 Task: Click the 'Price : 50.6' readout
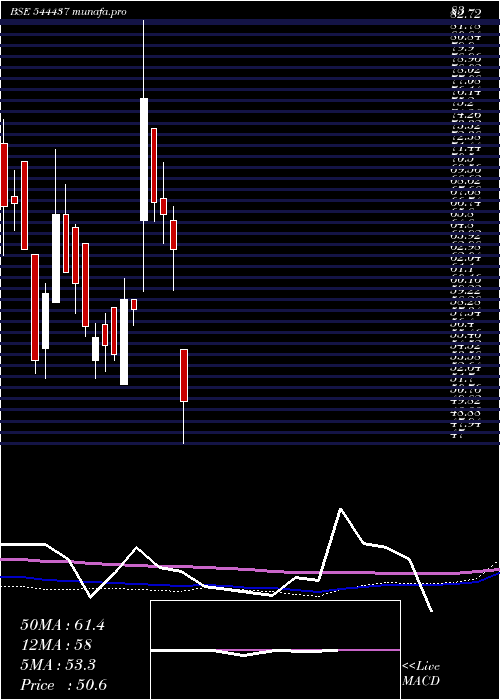pyautogui.click(x=63, y=684)
